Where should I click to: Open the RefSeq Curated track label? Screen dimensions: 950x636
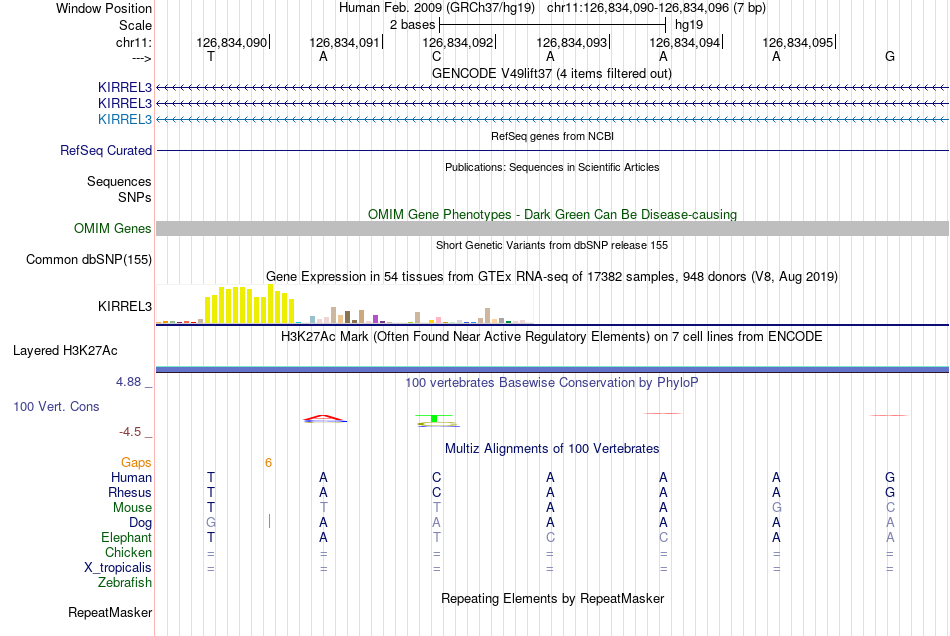pos(106,150)
